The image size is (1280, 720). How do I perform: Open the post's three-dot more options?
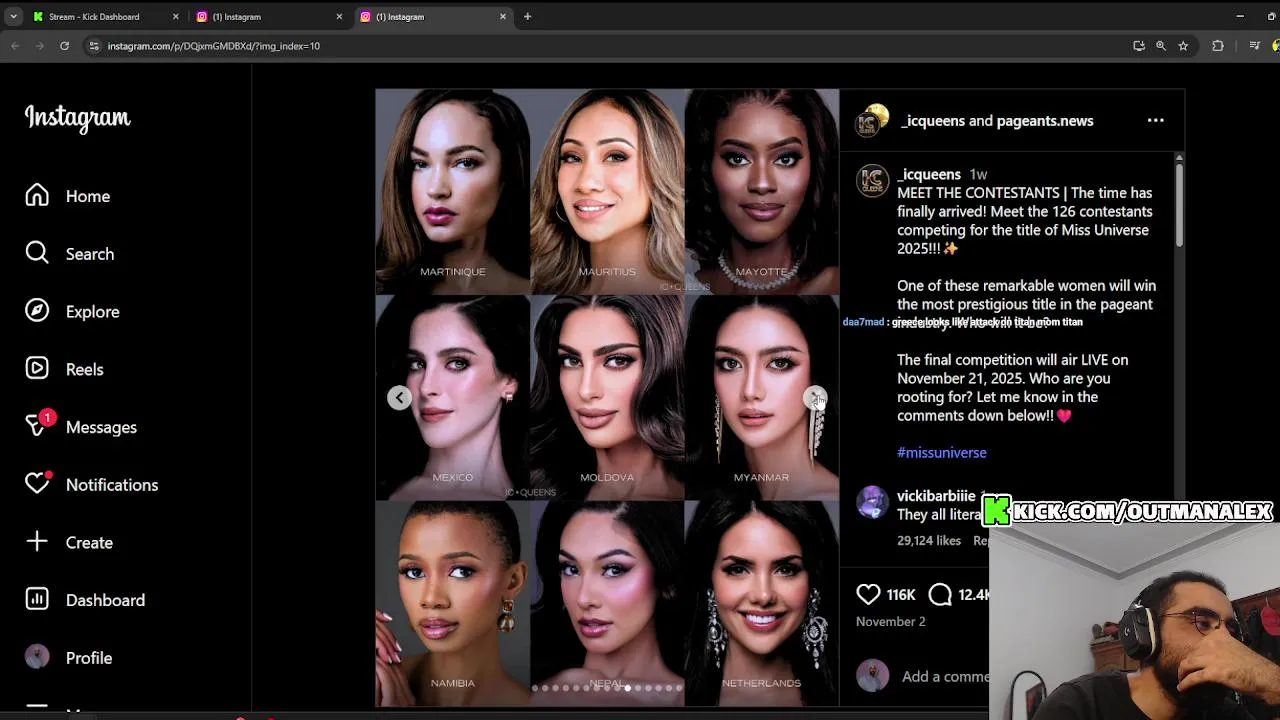click(x=1155, y=120)
